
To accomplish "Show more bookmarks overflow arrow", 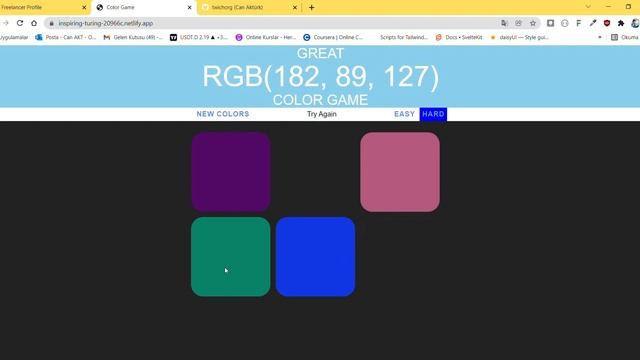I will (x=600, y=37).
